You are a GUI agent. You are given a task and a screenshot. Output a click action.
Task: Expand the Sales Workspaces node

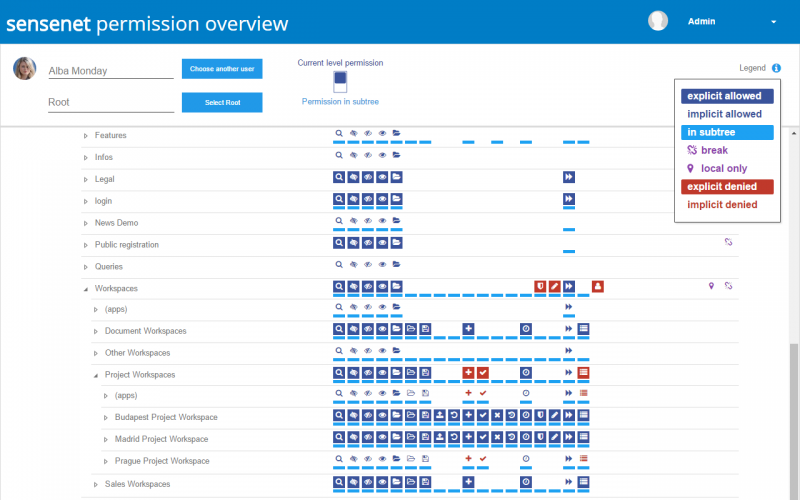click(96, 485)
